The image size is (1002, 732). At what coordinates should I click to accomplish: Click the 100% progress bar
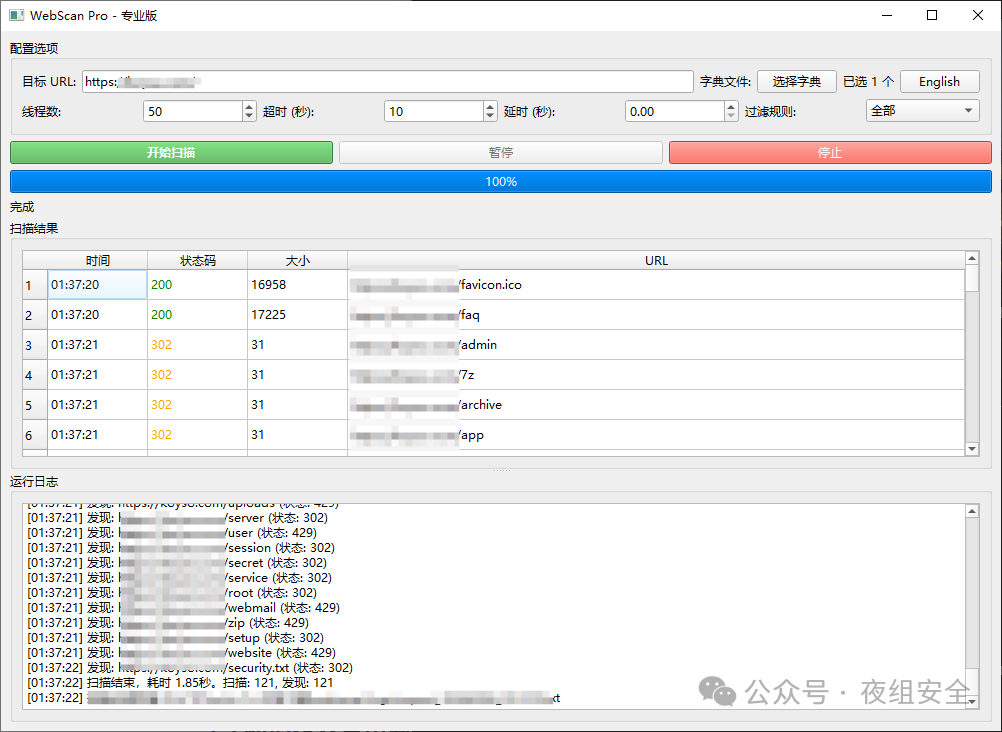(x=501, y=182)
